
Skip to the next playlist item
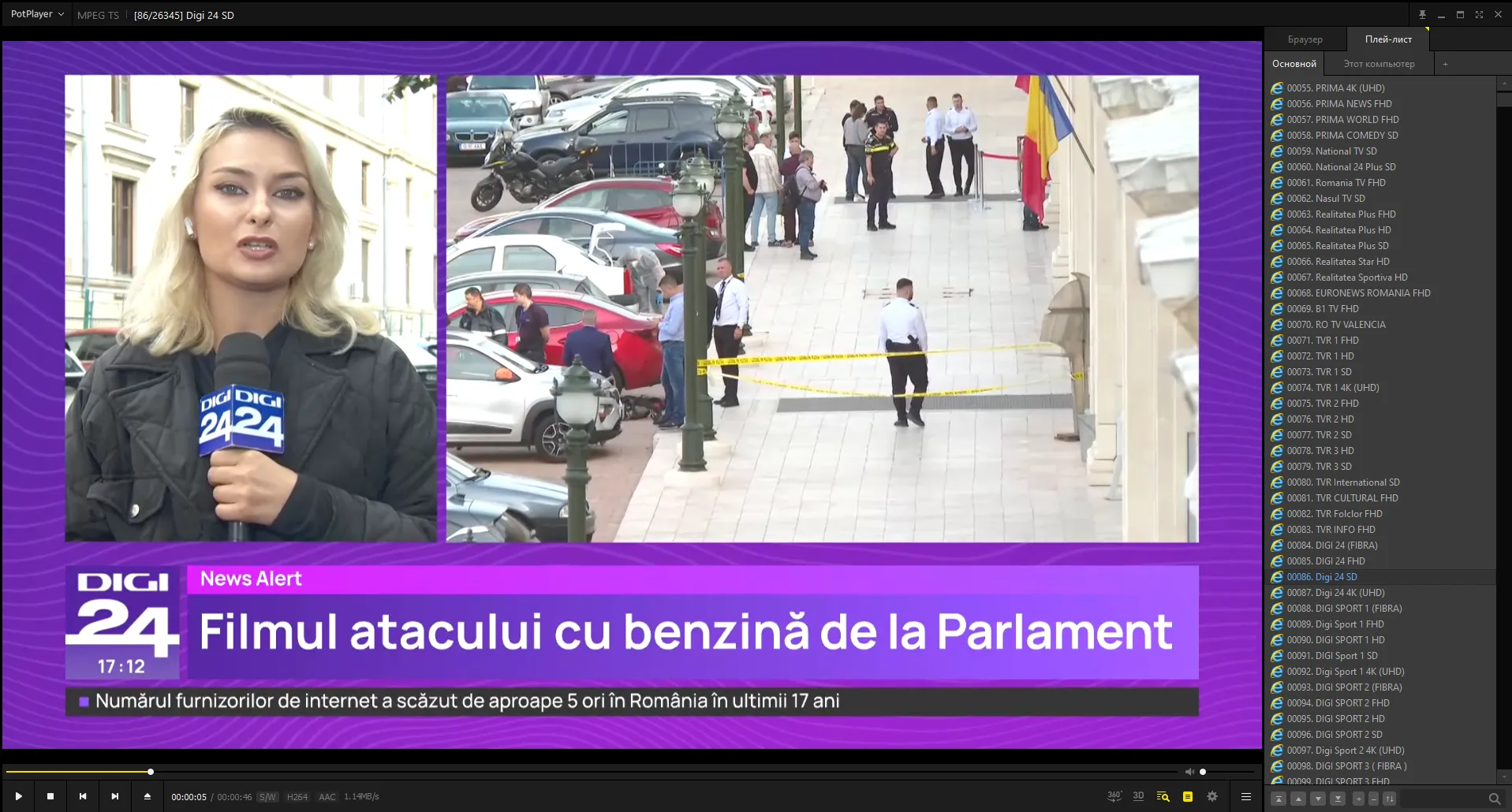[115, 796]
